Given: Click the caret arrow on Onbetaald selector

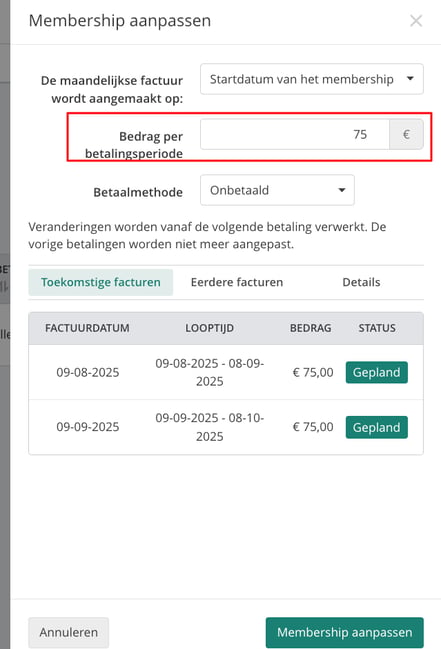Looking at the screenshot, I should click(342, 190).
